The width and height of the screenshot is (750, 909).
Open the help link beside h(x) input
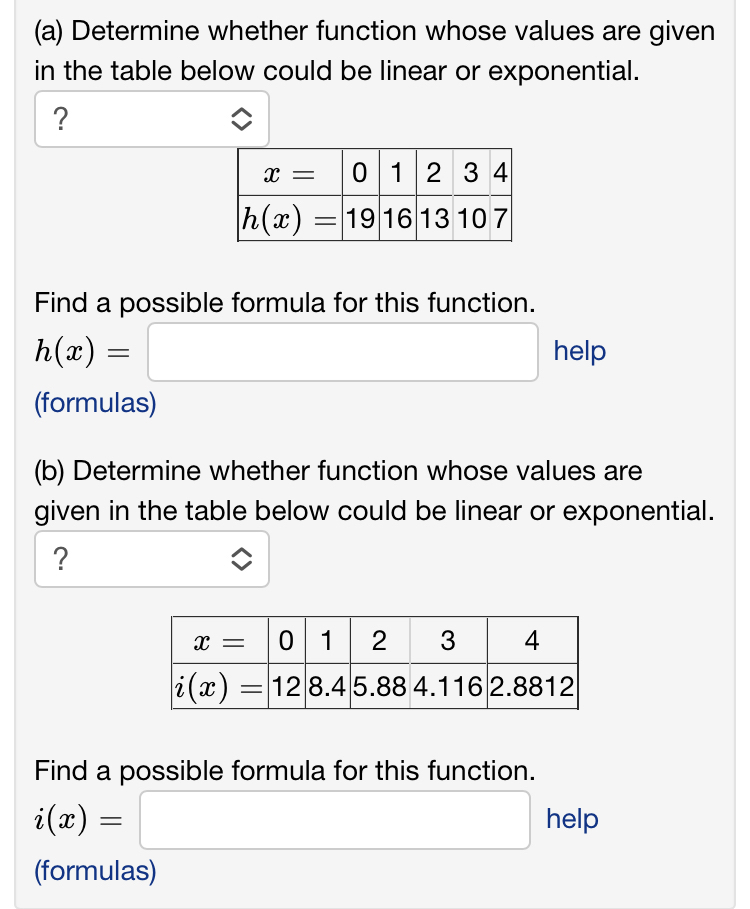coord(580,351)
